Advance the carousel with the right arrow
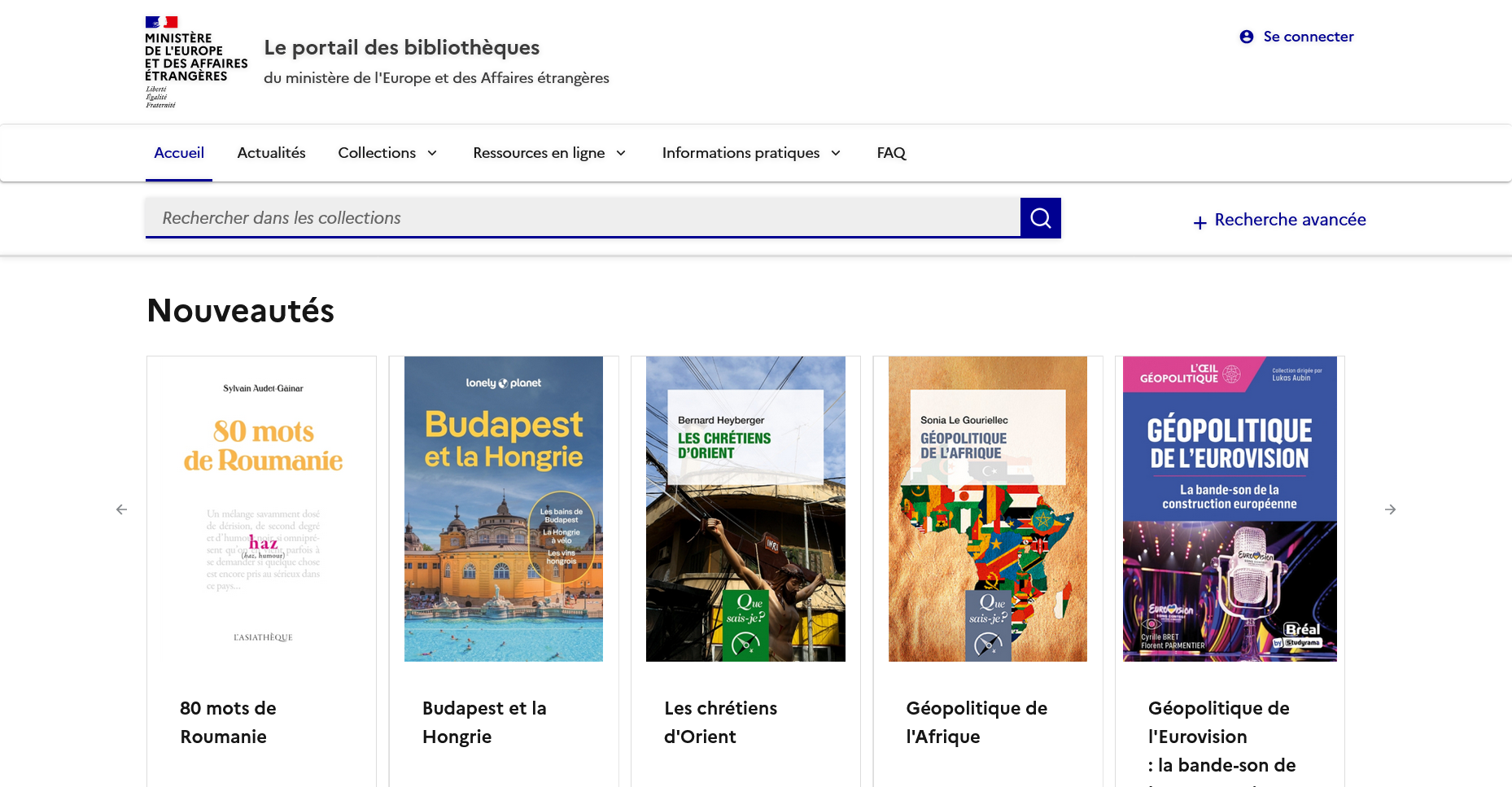Viewport: 1512px width, 787px height. [x=1390, y=509]
